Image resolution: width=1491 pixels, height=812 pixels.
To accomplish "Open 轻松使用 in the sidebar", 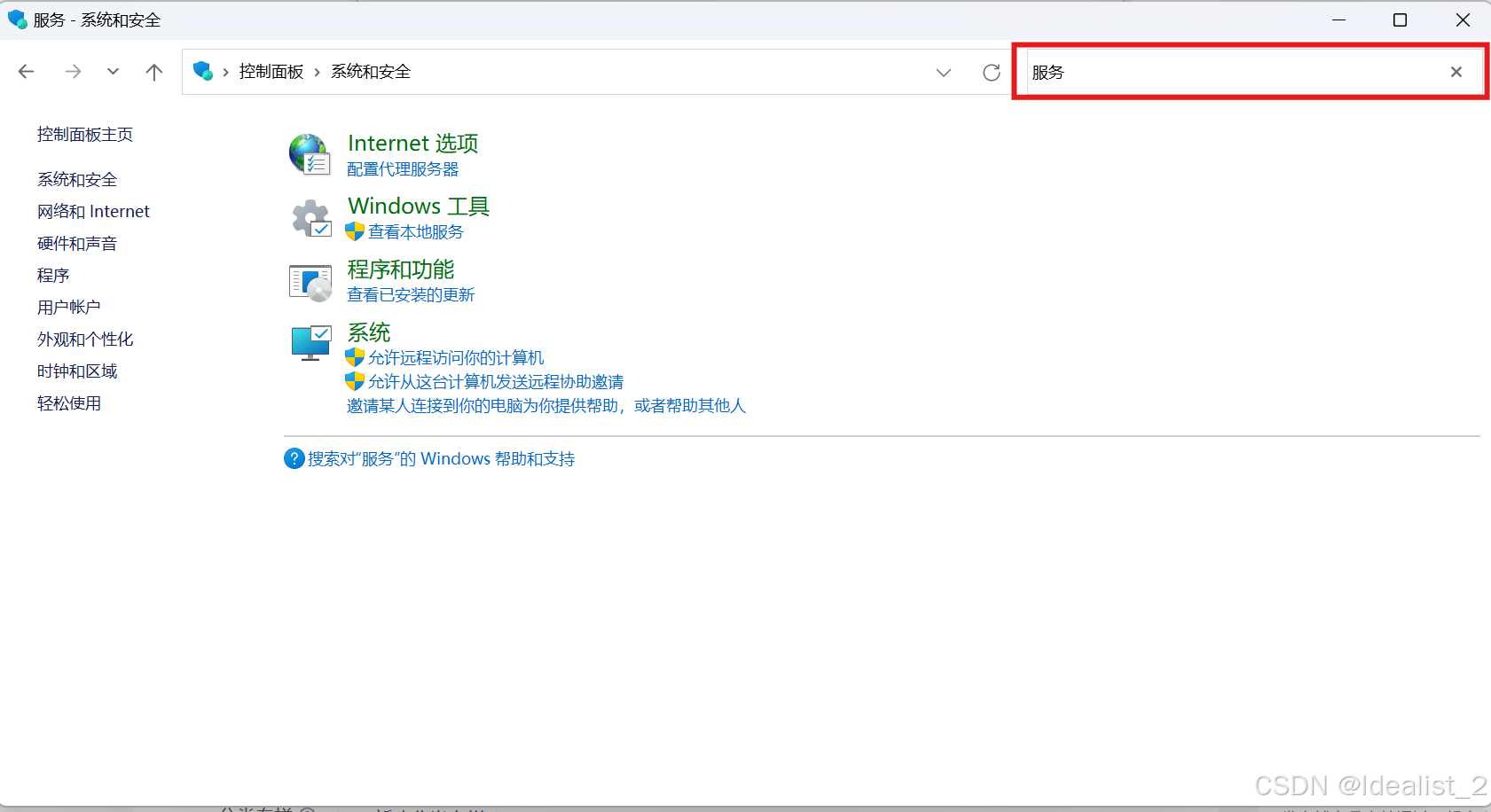I will coord(69,403).
